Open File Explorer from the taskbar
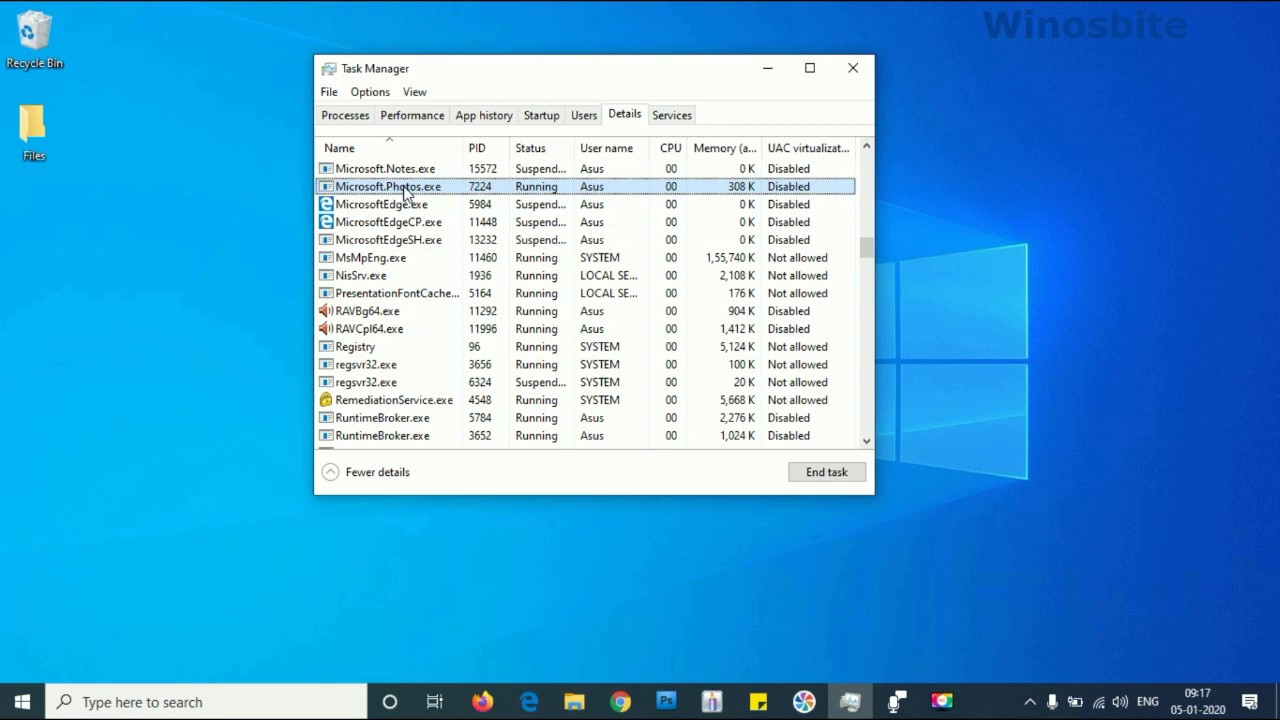Screen dimensions: 1280x720 [x=574, y=702]
